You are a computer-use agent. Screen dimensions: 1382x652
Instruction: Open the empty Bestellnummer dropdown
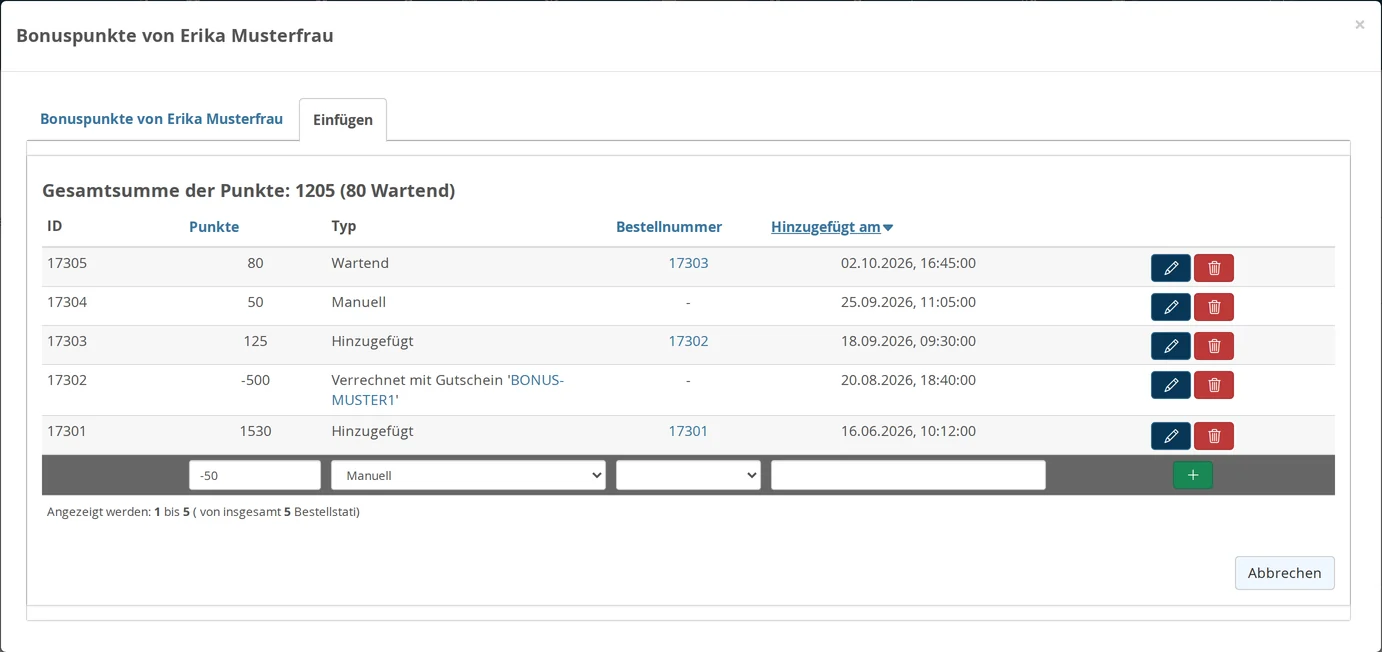[x=688, y=475]
